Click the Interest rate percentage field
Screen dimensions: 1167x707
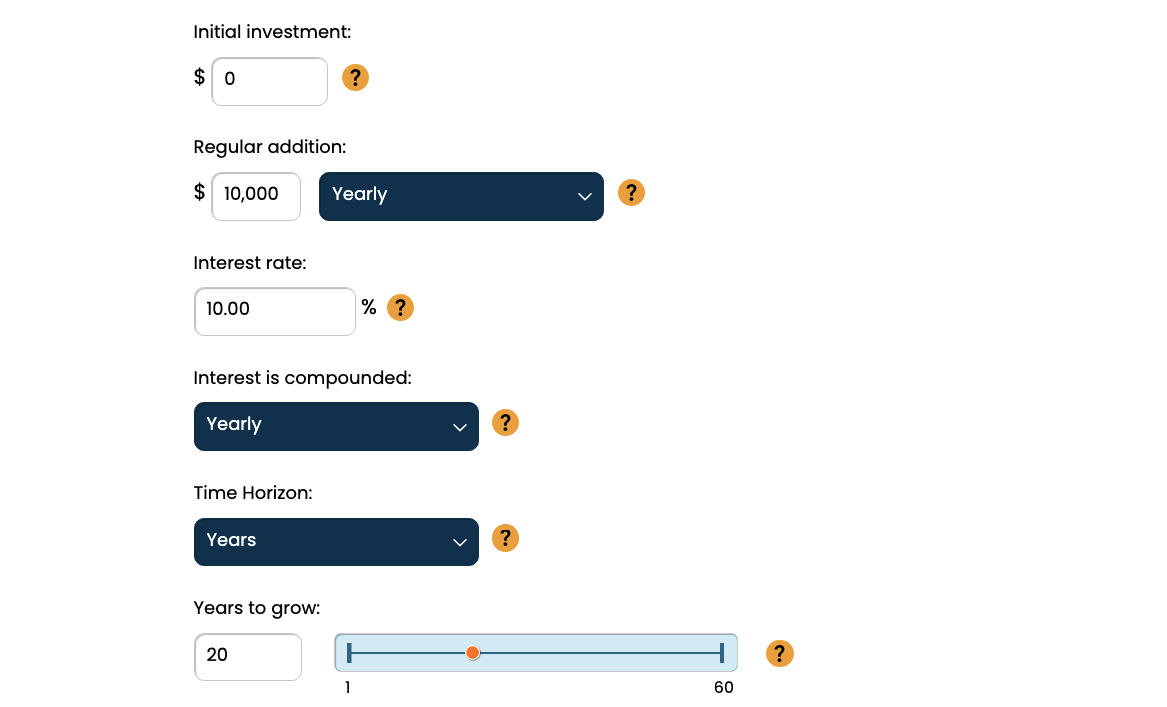(x=275, y=311)
